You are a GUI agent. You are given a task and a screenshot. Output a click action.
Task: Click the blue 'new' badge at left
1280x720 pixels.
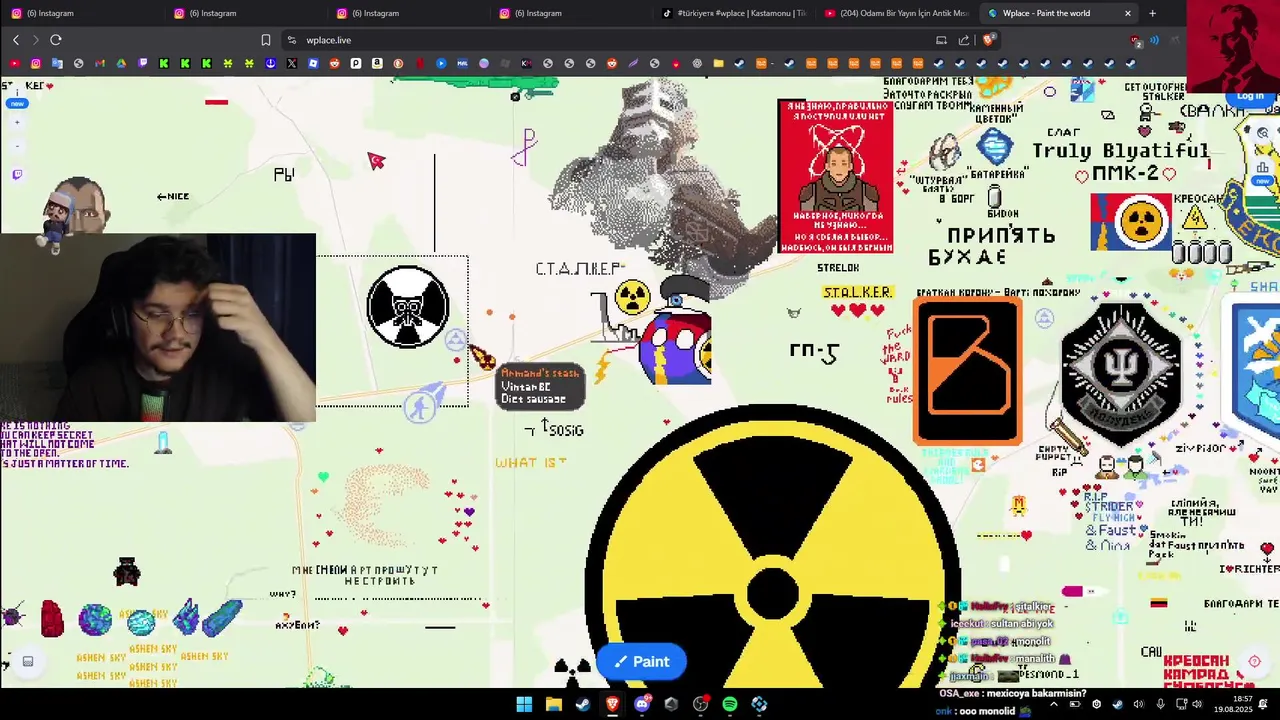[17, 103]
